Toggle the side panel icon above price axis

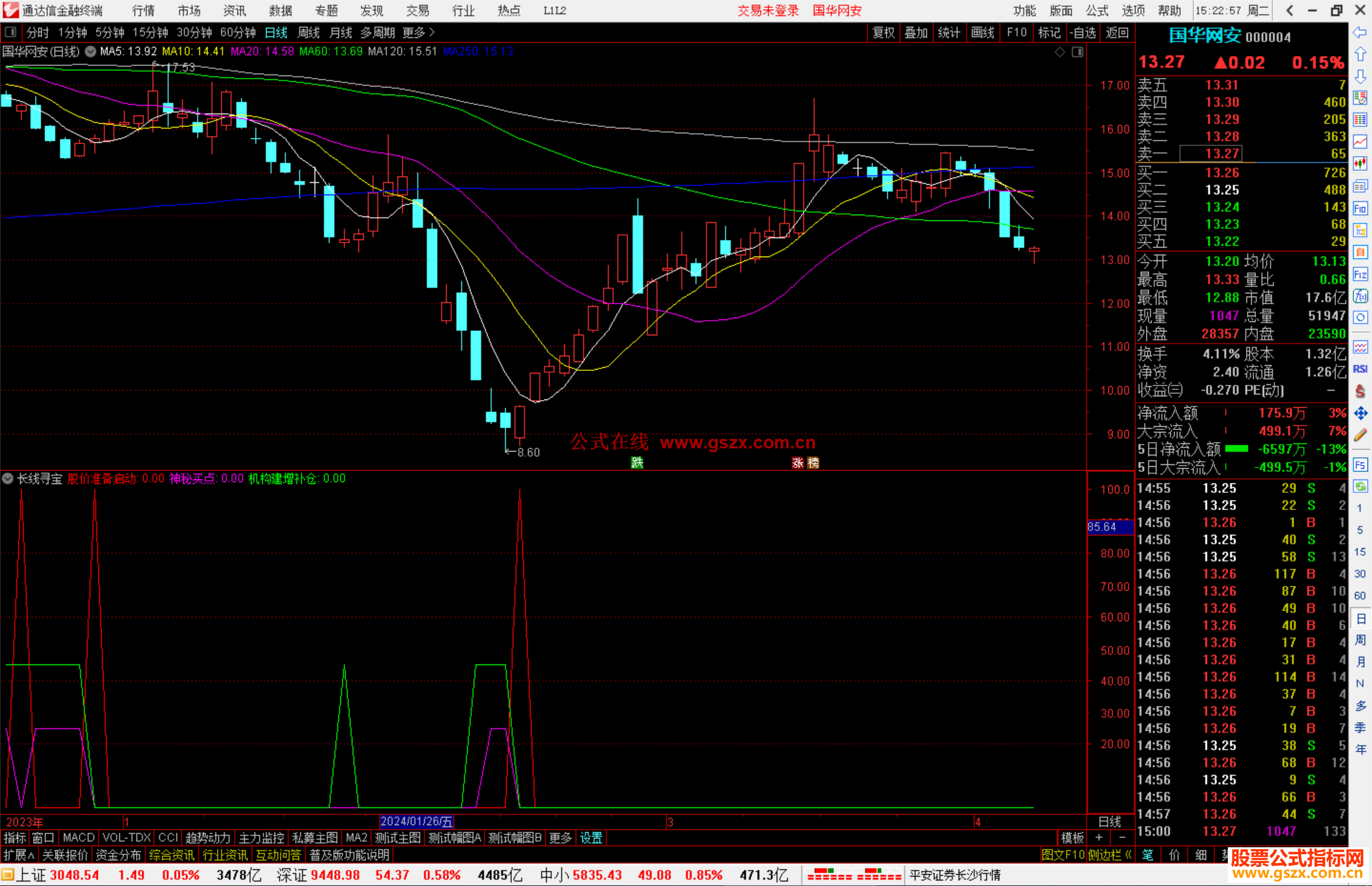[x=1078, y=52]
